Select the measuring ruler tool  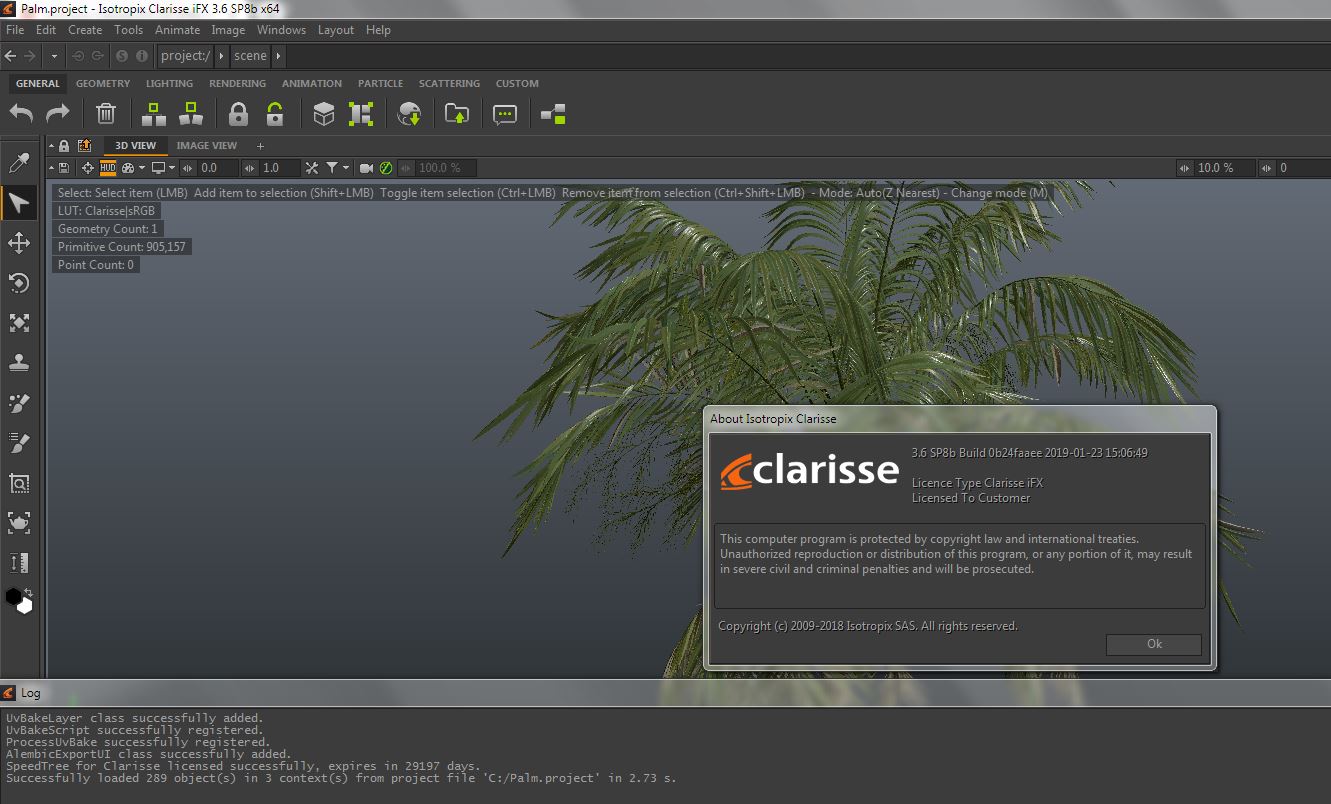pyautogui.click(x=19, y=563)
